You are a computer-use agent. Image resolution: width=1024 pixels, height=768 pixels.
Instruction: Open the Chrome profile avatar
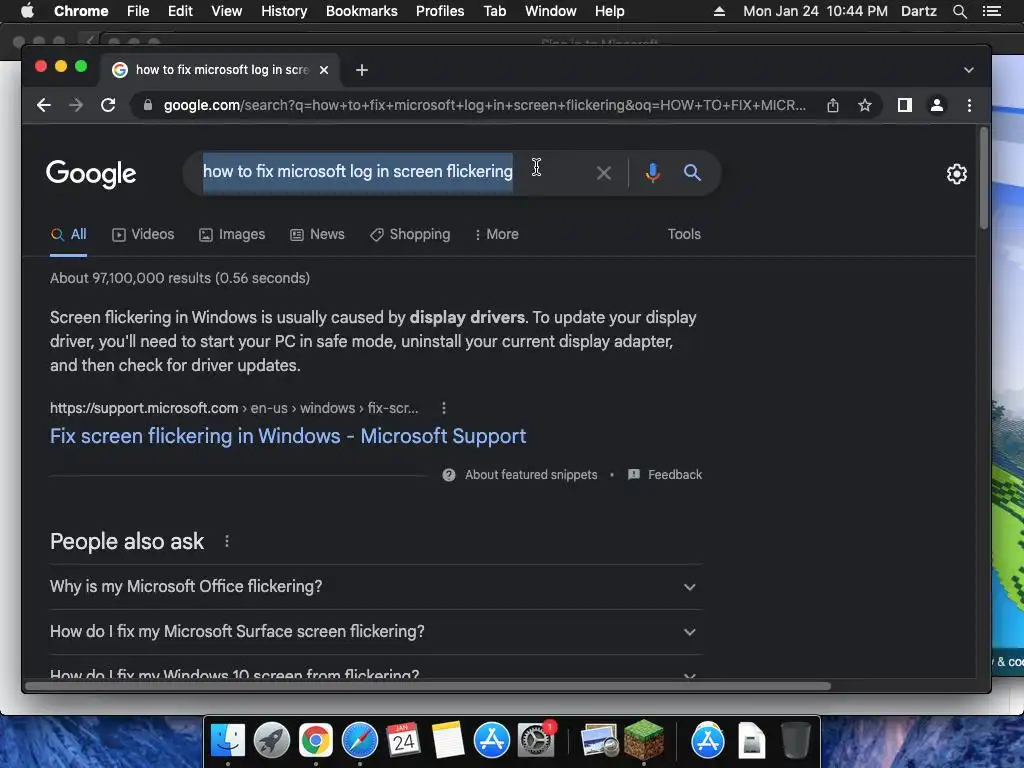pyautogui.click(x=936, y=105)
